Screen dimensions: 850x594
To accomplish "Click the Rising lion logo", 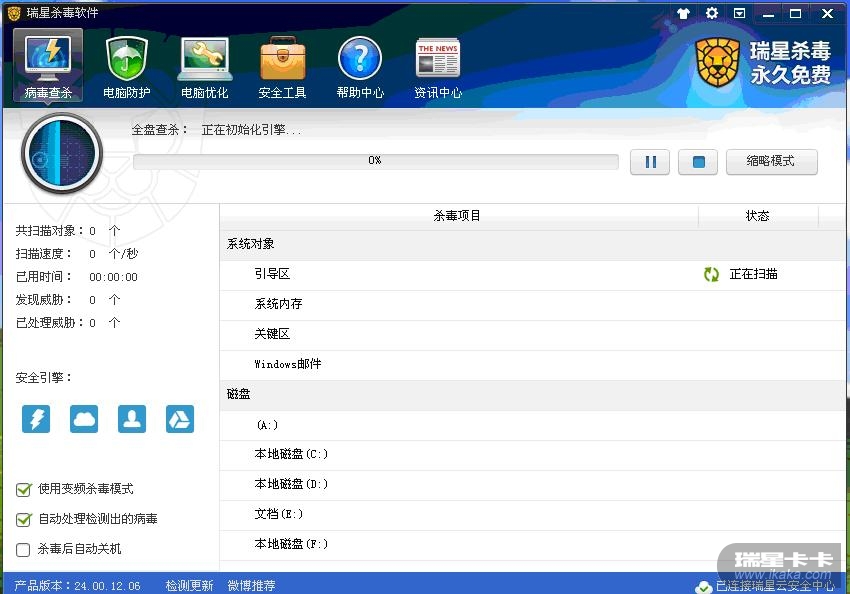I will click(718, 63).
